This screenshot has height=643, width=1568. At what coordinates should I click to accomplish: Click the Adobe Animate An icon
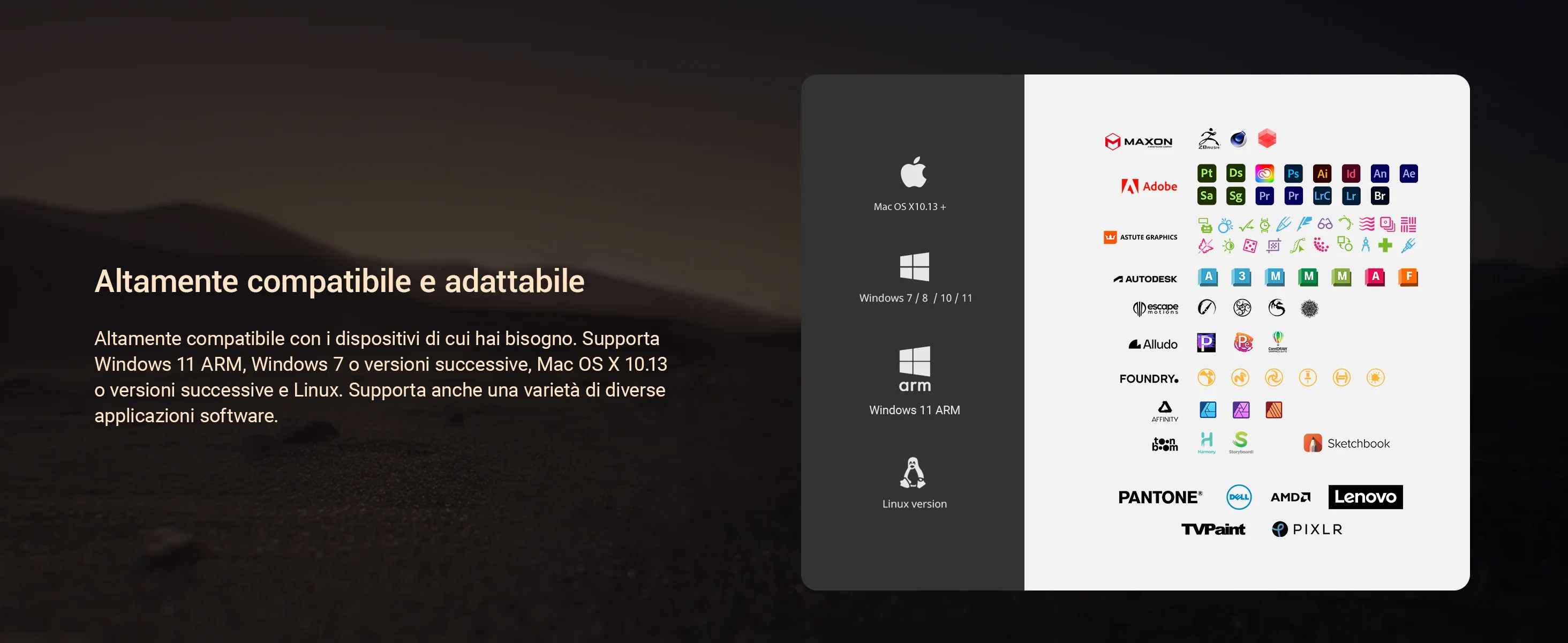pyautogui.click(x=1380, y=174)
